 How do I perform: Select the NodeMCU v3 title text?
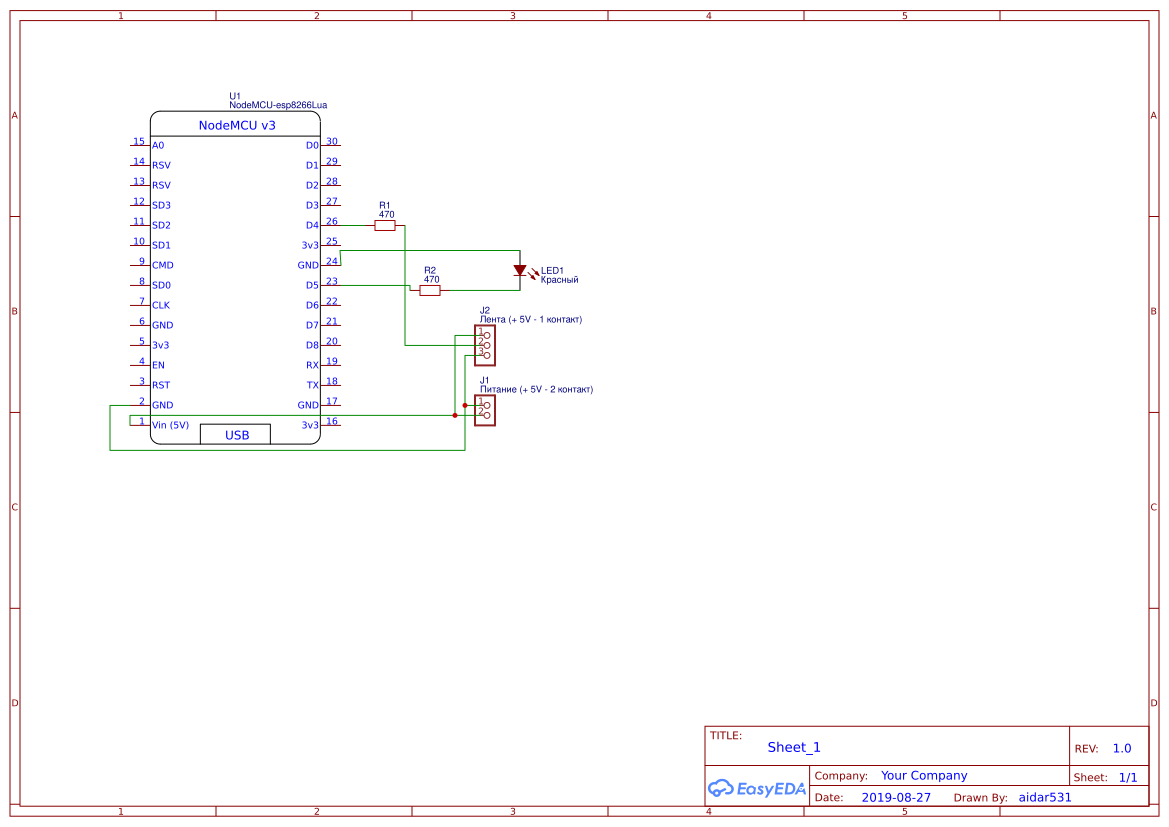click(x=237, y=125)
